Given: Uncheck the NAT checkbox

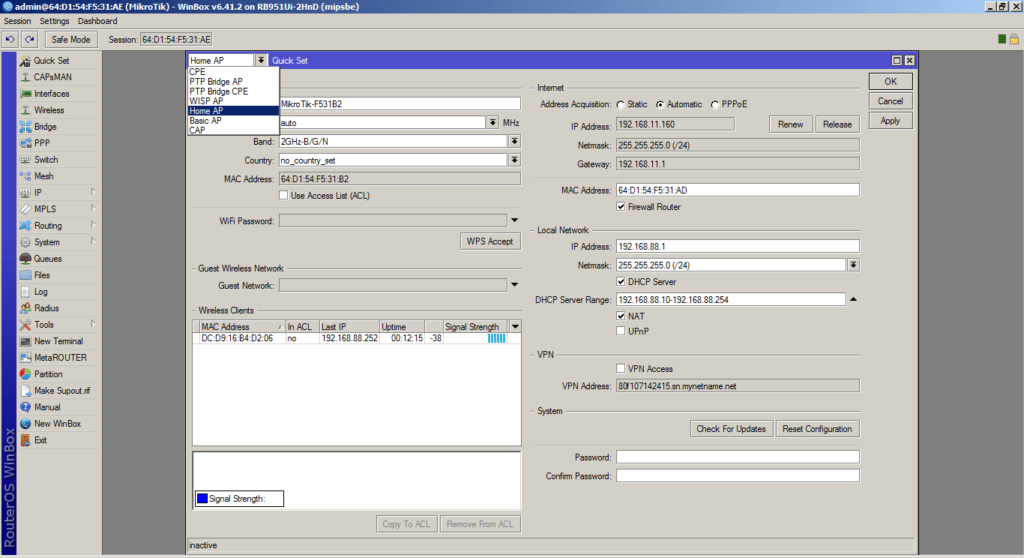Looking at the screenshot, I should coord(621,315).
